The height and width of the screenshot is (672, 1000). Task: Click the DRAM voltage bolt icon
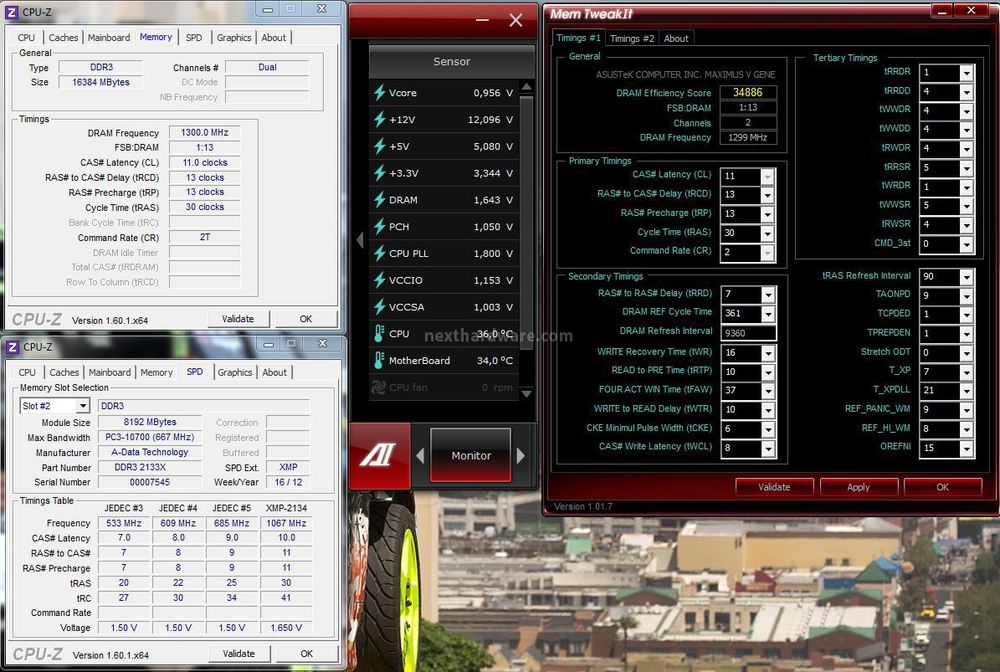coord(379,200)
